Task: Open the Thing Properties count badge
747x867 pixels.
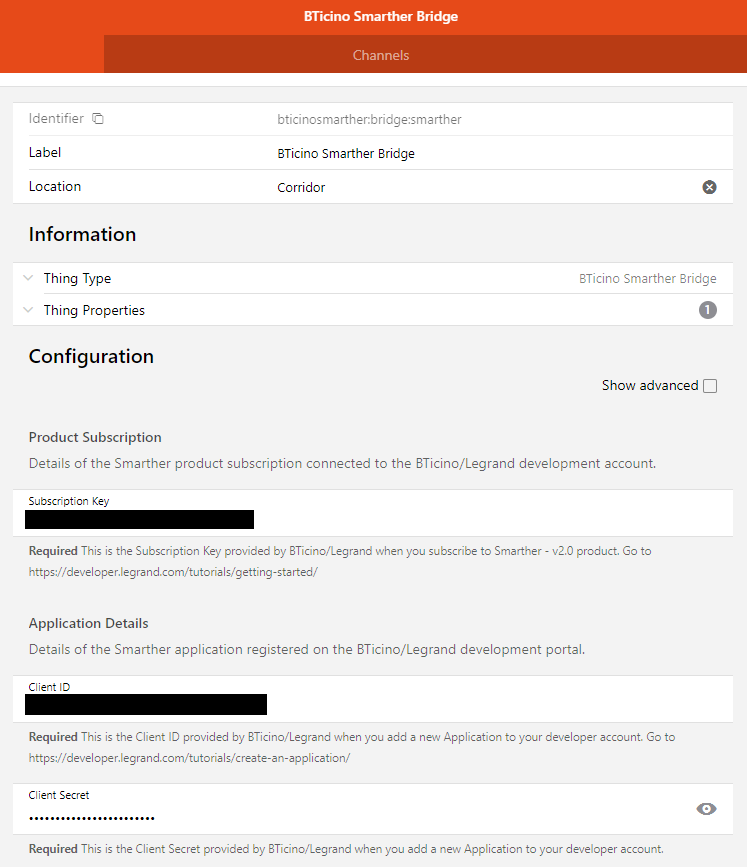Action: pyautogui.click(x=708, y=310)
